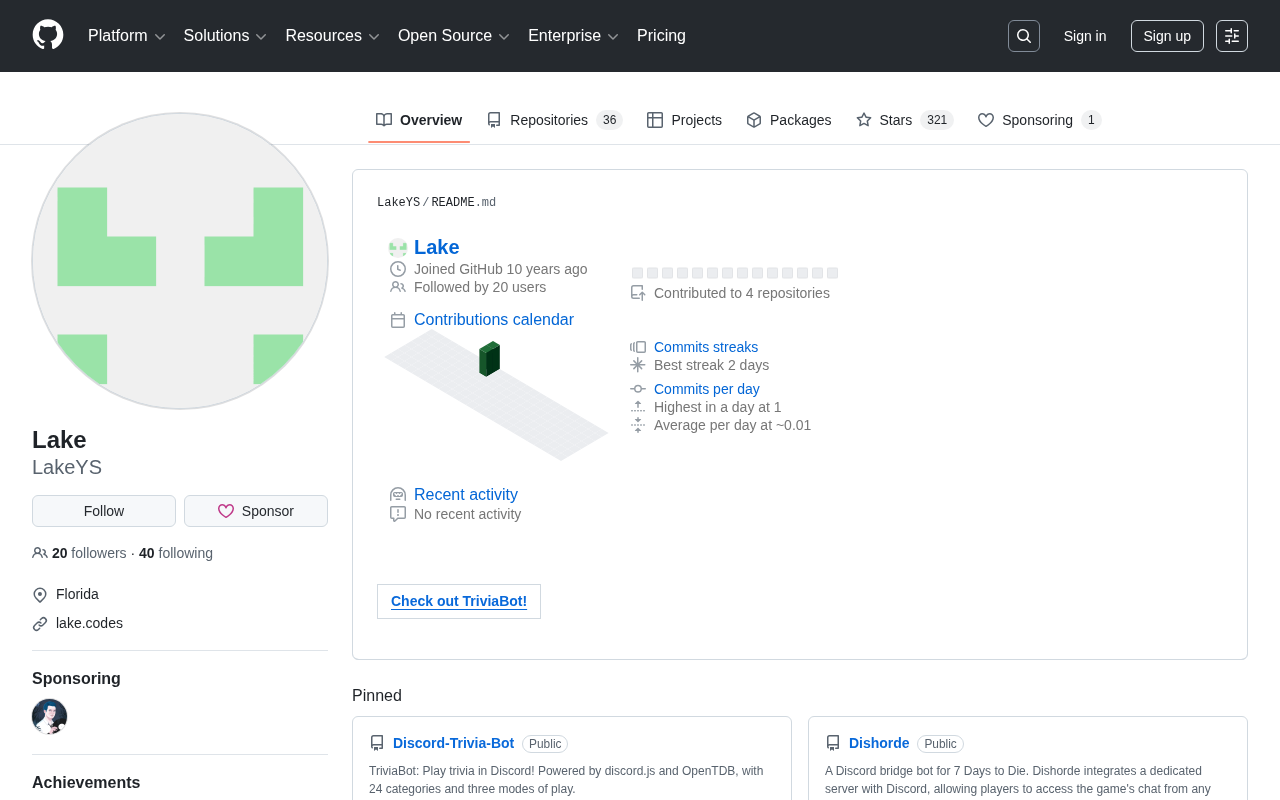Expand the Solutions dropdown menu
The height and width of the screenshot is (800, 1280).
225,36
